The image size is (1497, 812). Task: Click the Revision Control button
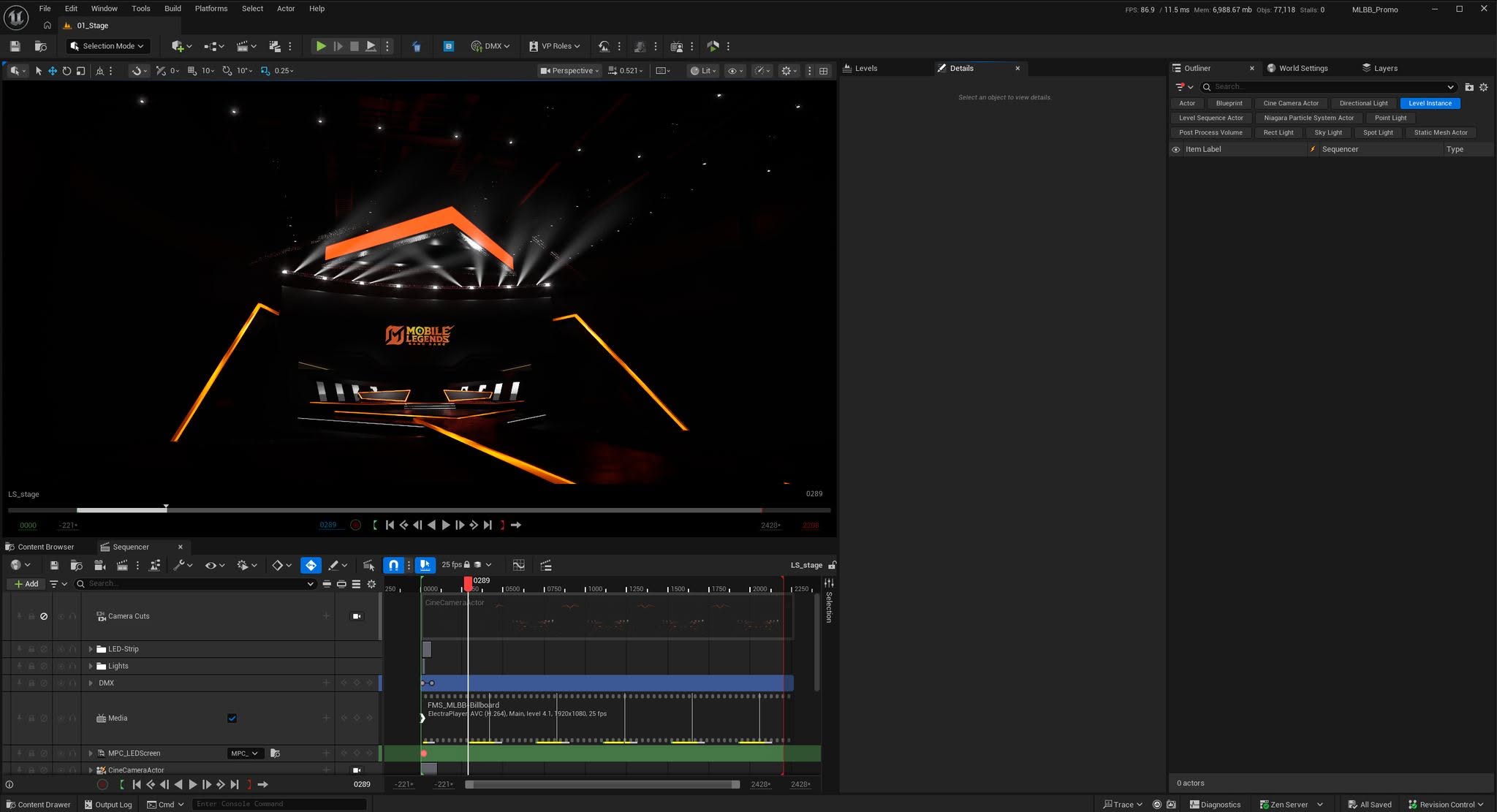tap(1446, 805)
